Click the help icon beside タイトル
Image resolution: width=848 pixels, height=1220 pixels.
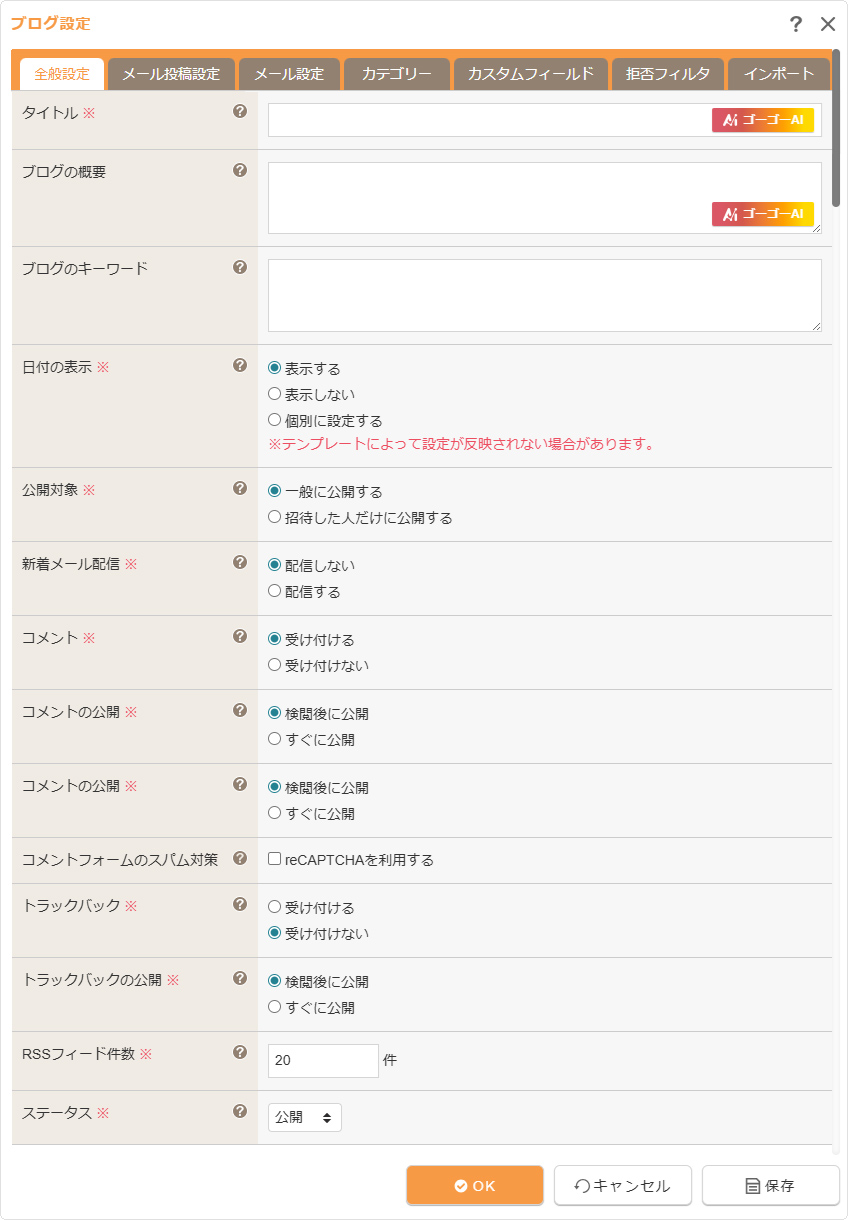pos(240,112)
